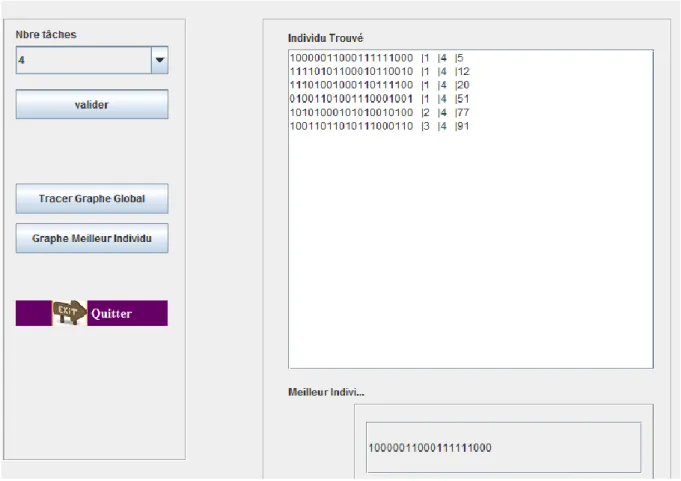Select row 11101001000110111100 ending in 20
The width and height of the screenshot is (681, 481).
[380, 85]
